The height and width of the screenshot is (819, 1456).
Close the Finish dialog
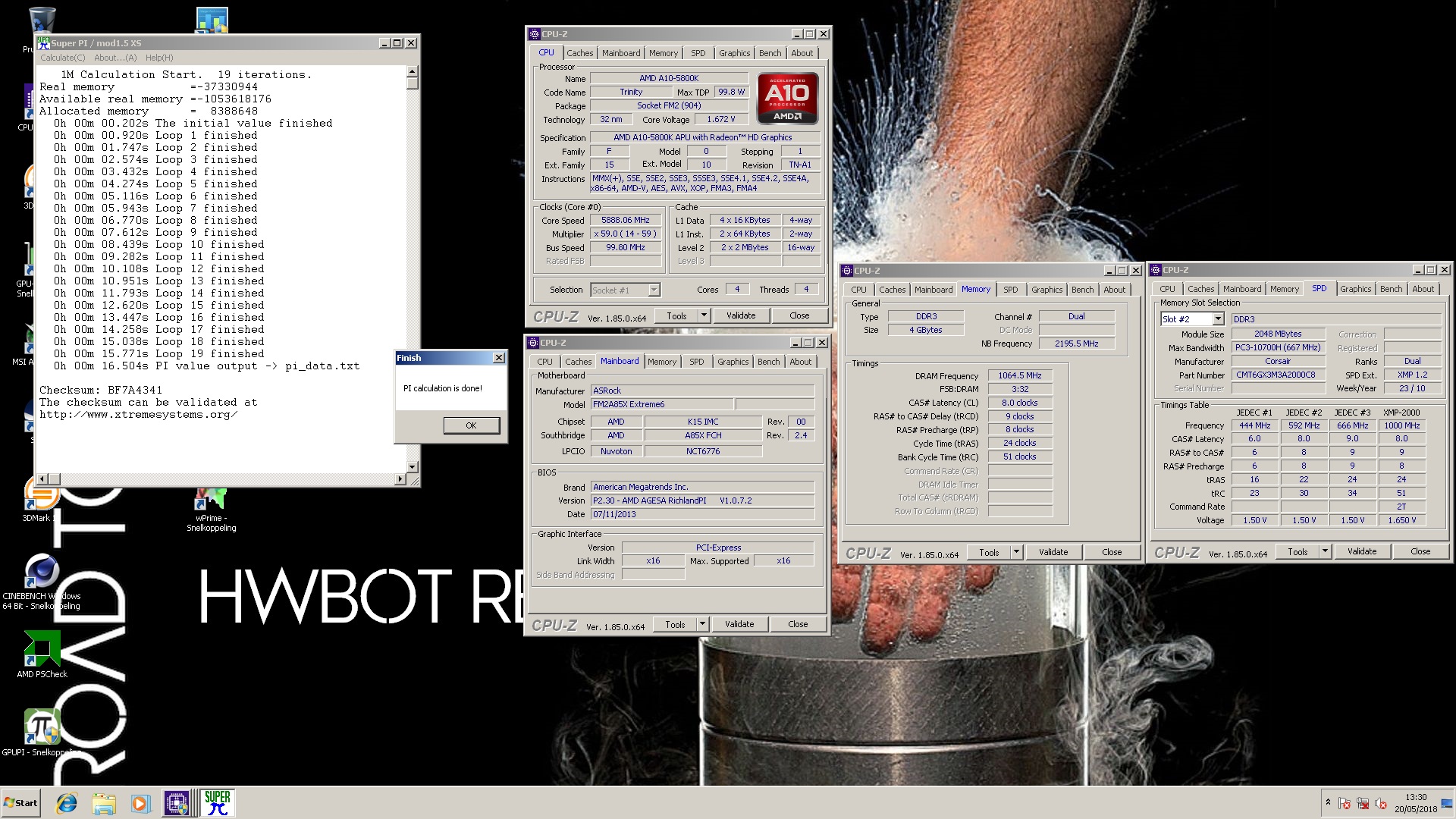(x=498, y=358)
